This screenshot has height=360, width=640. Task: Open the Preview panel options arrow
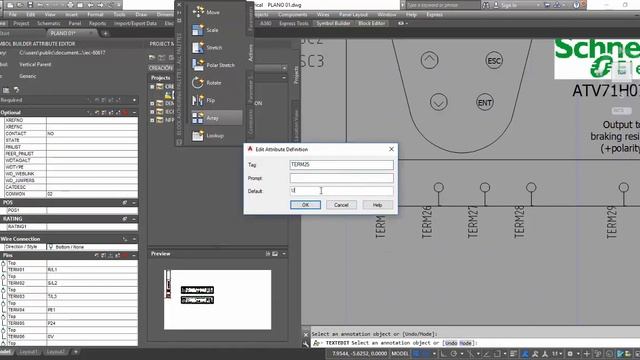(284, 253)
